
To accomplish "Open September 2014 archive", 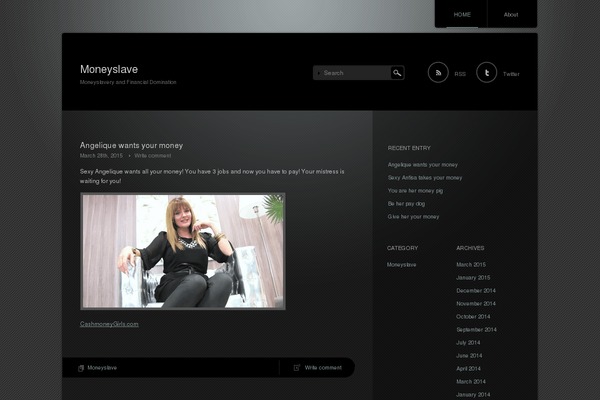I will click(x=476, y=330).
